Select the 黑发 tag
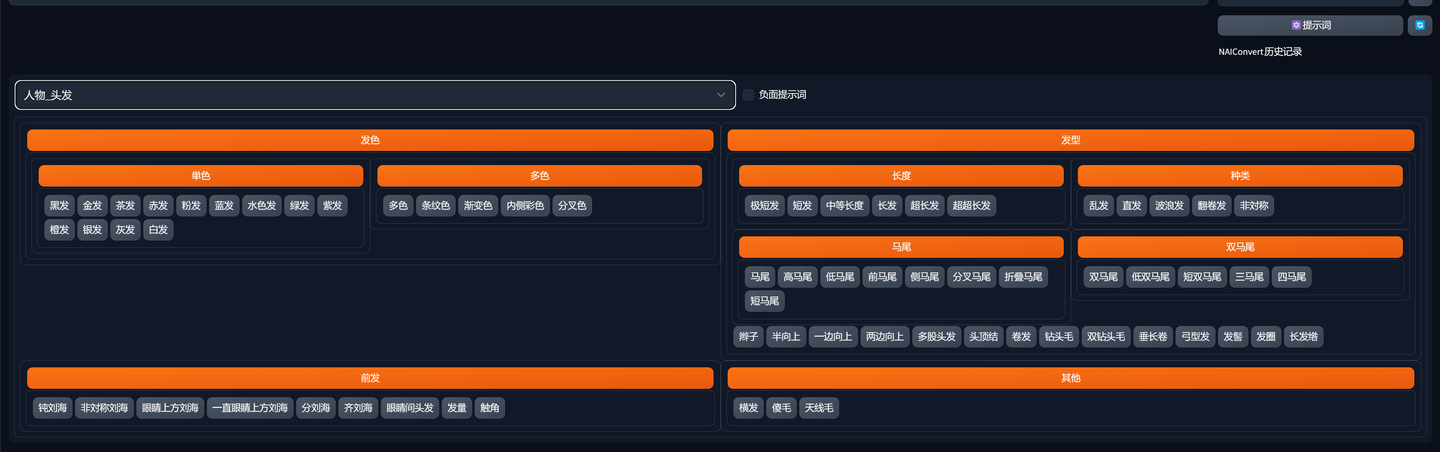 59,206
